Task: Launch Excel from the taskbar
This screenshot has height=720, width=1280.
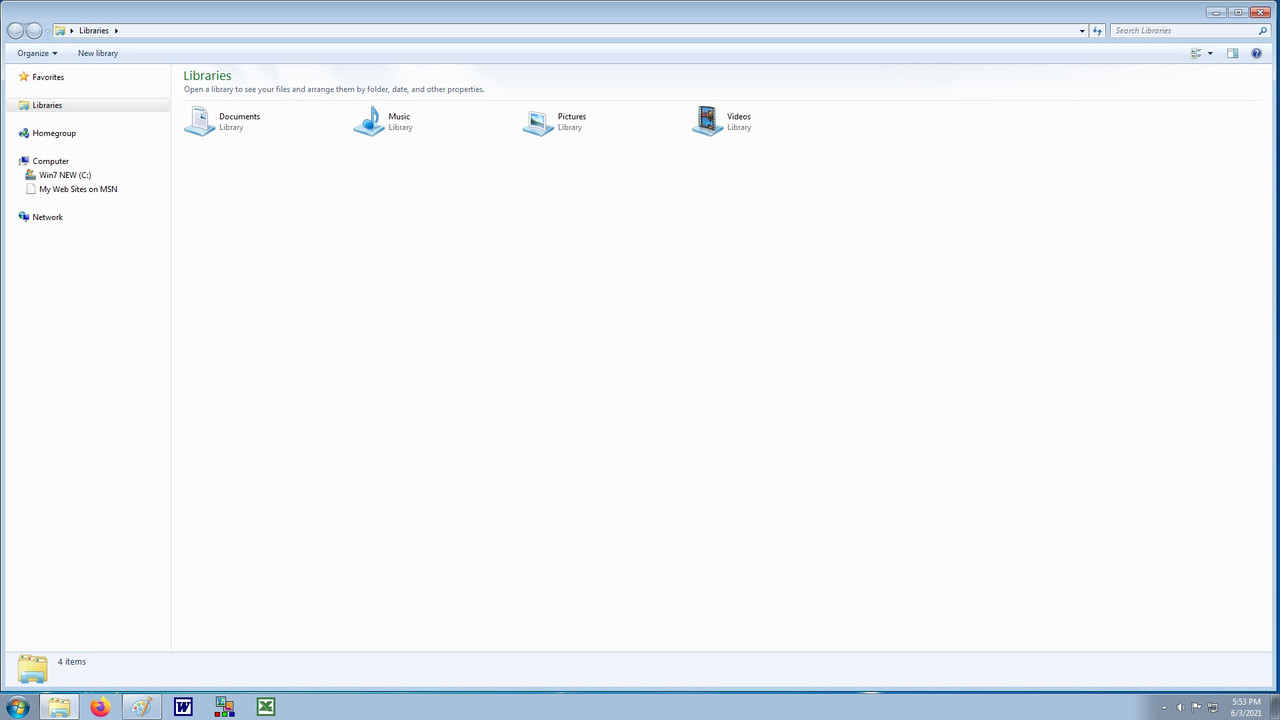Action: [265, 707]
